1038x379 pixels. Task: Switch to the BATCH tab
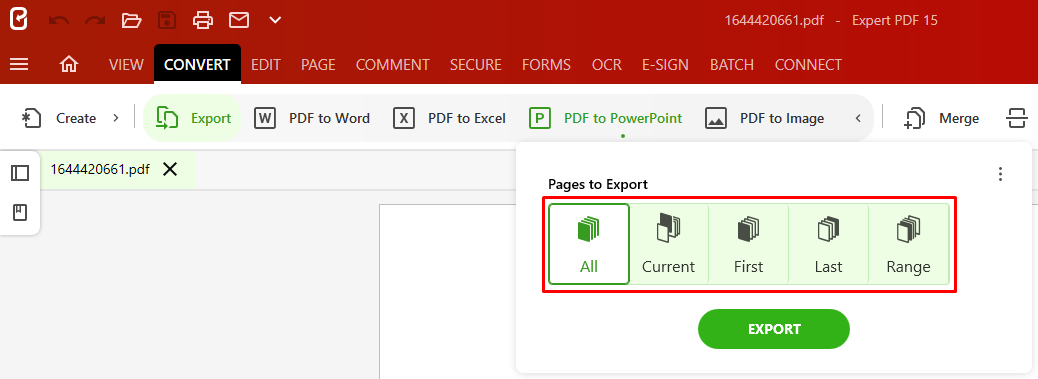[x=732, y=65]
